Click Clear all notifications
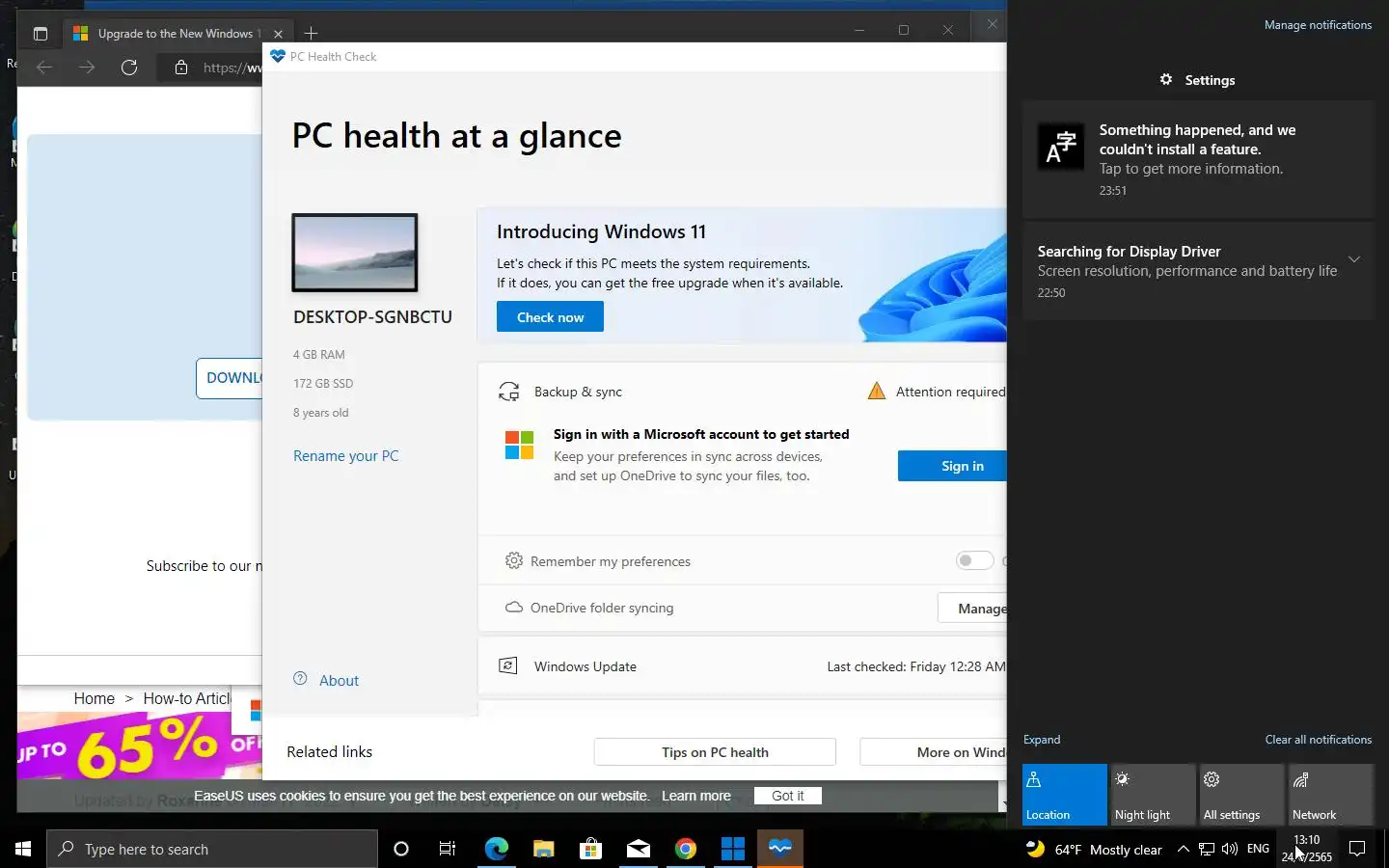Image resolution: width=1389 pixels, height=868 pixels. pyautogui.click(x=1318, y=740)
